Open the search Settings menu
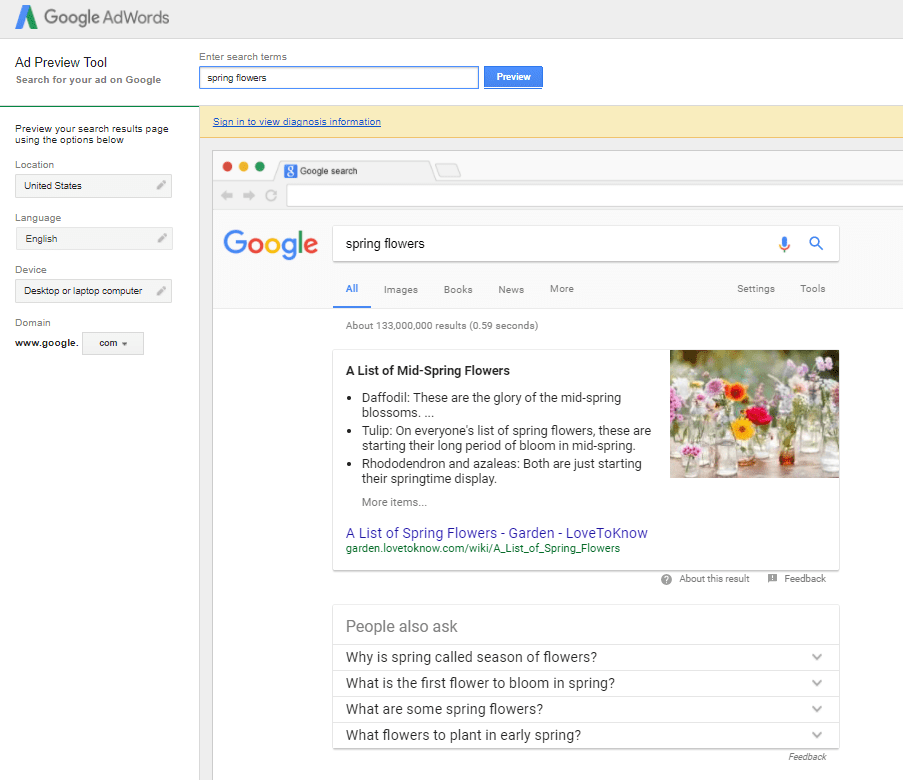Image resolution: width=903 pixels, height=780 pixels. pyautogui.click(x=756, y=289)
